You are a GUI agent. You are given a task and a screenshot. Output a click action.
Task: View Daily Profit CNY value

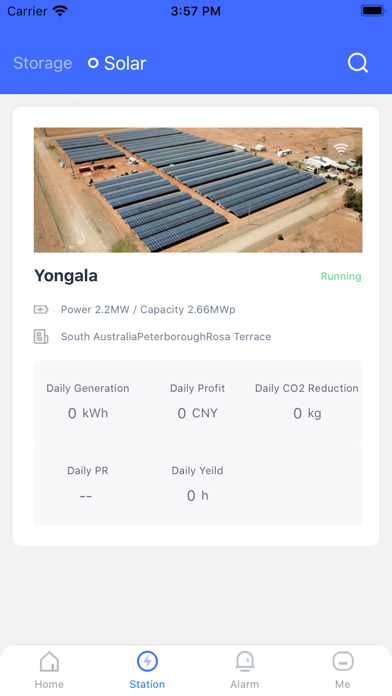[x=198, y=413]
